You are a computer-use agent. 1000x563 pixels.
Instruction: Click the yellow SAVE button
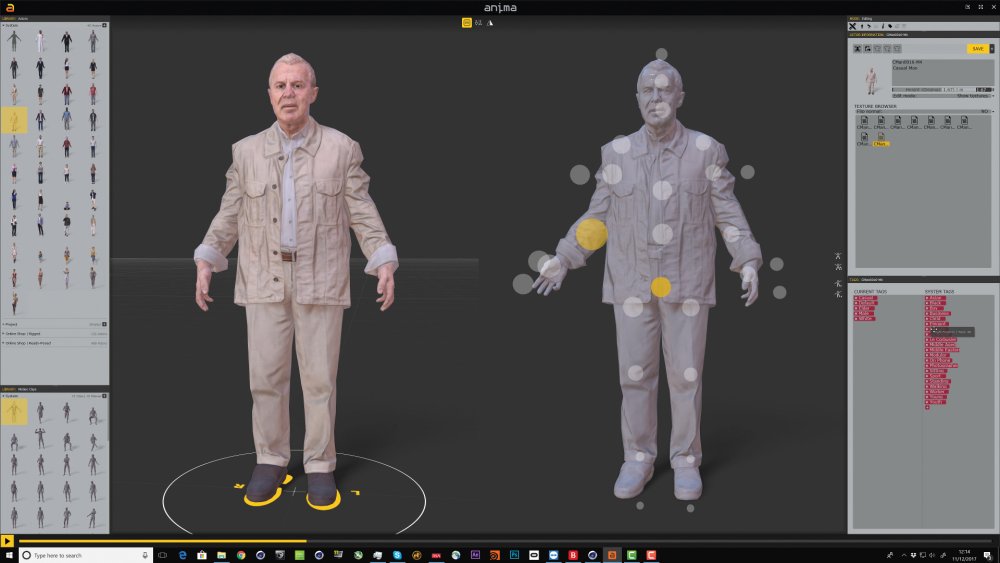point(978,48)
